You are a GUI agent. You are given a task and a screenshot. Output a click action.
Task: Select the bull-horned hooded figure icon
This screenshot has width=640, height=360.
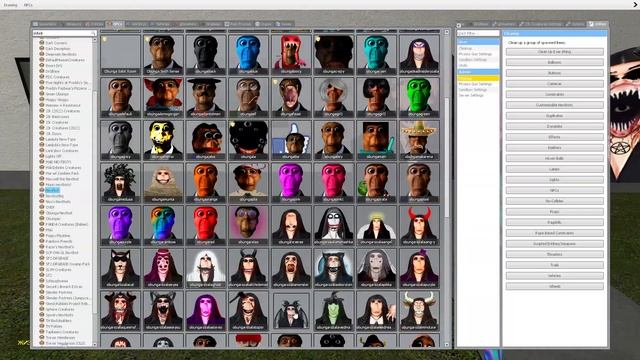(x=419, y=310)
